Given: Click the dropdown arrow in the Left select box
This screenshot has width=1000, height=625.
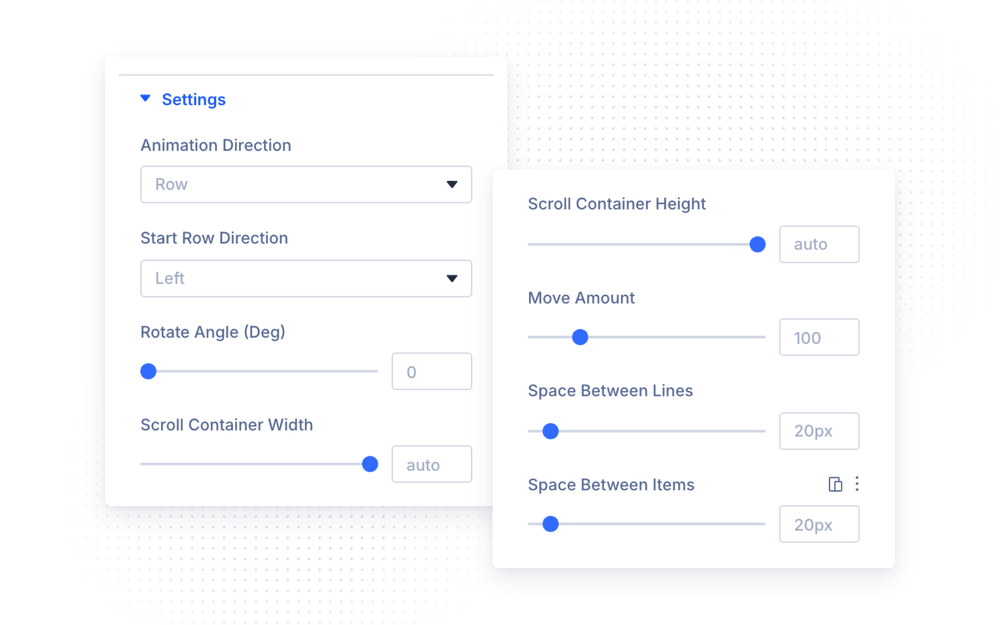Looking at the screenshot, I should click(452, 278).
